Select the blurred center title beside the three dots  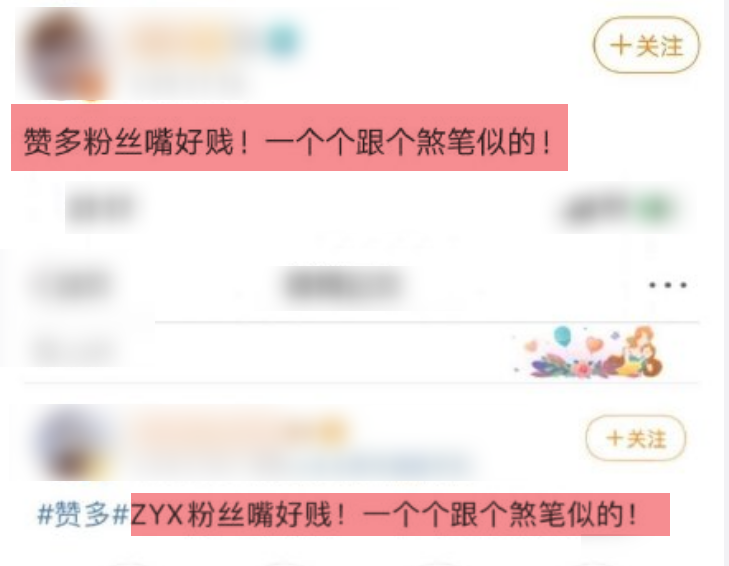coord(344,285)
